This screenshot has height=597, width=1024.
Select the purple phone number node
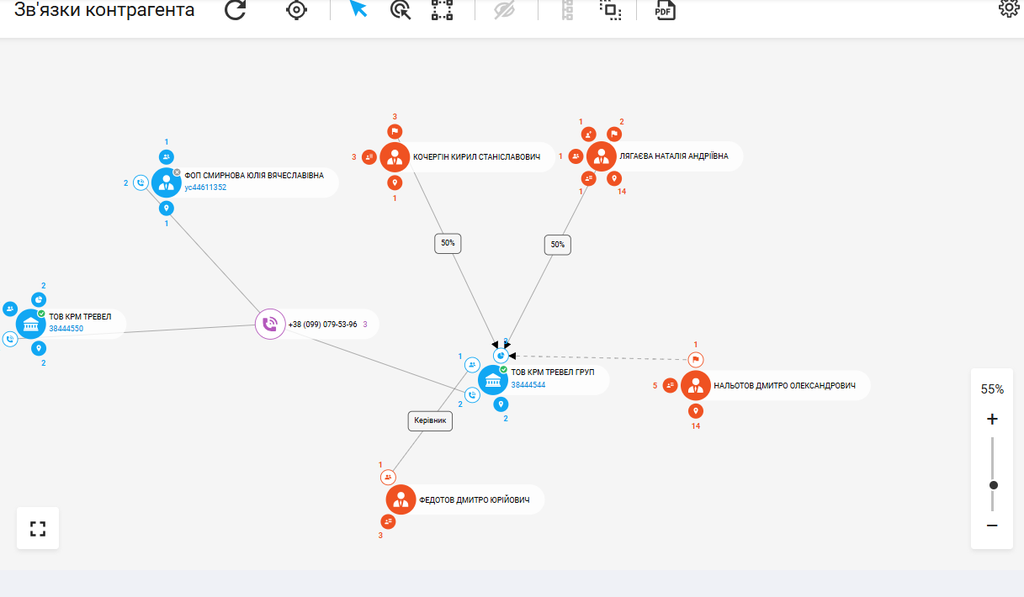268,324
